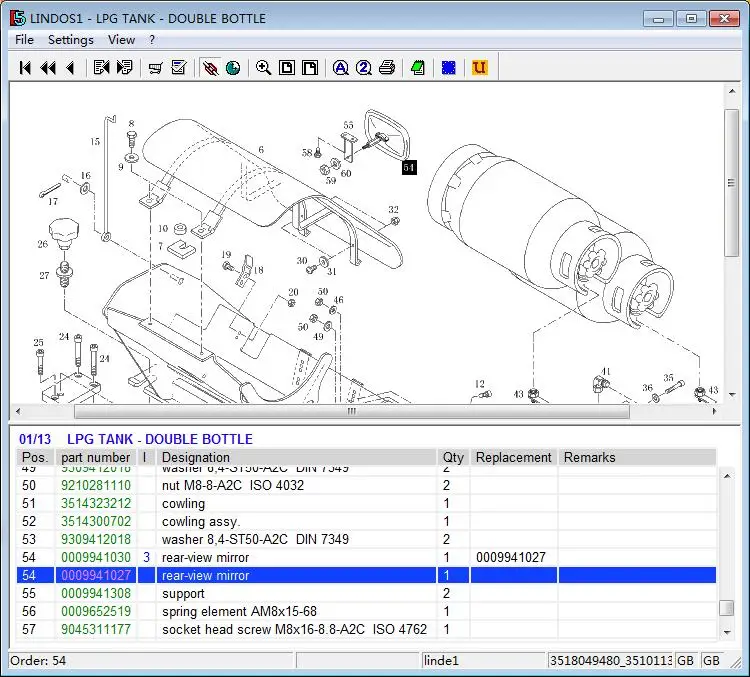Click the parts list scroll down arrow
Image resolution: width=750 pixels, height=677 pixels.
tap(727, 632)
